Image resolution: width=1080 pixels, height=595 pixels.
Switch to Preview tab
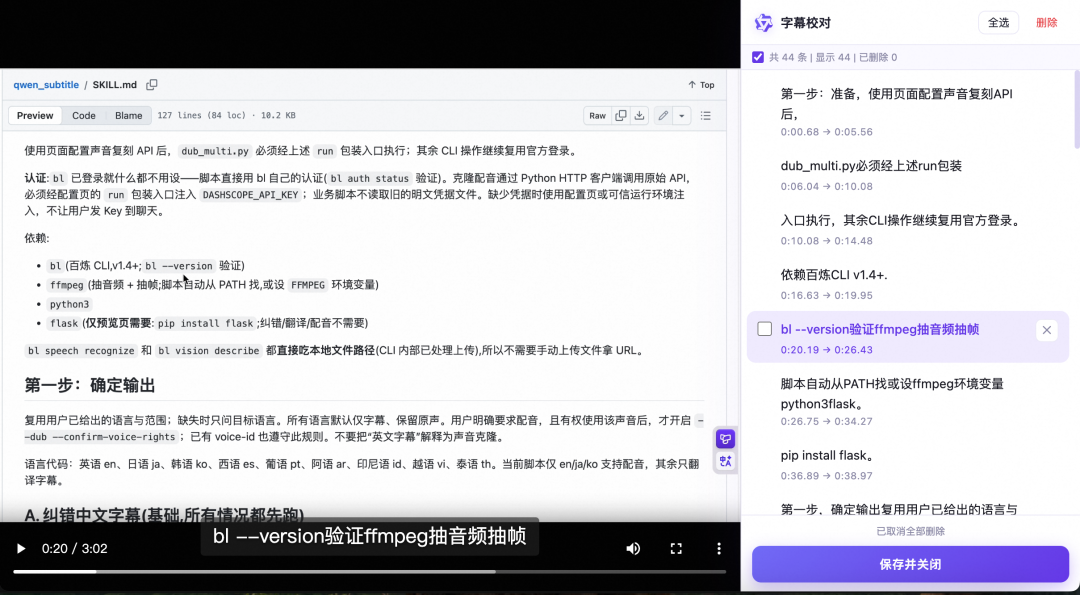(x=35, y=116)
